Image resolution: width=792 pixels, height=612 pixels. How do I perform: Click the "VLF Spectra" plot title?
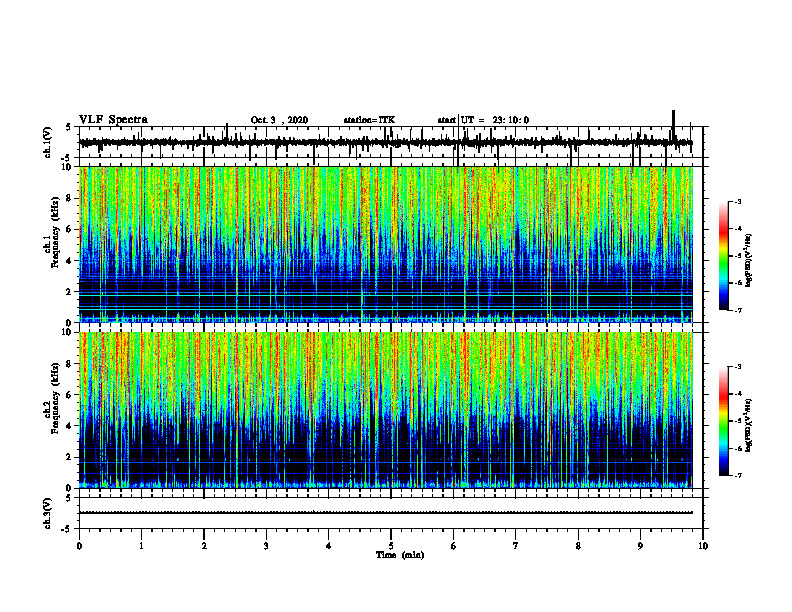pos(113,120)
